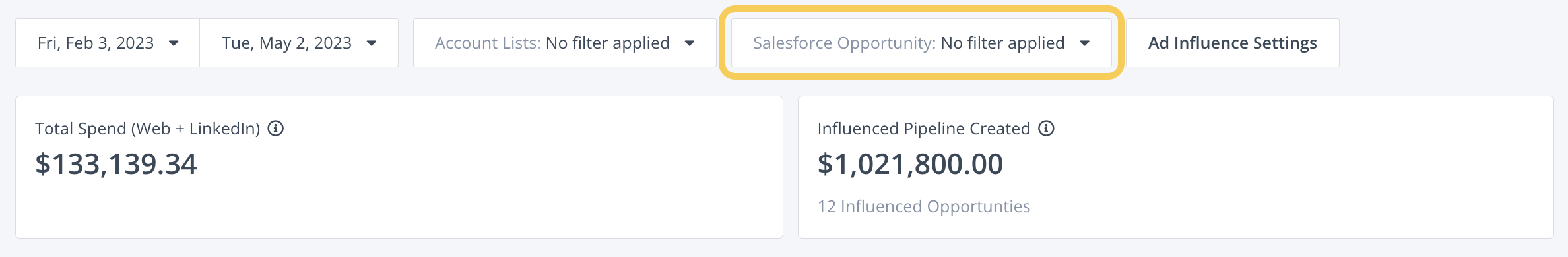
Task: Click the info icon beside Influenced Pipeline Created
Action: point(1046,128)
